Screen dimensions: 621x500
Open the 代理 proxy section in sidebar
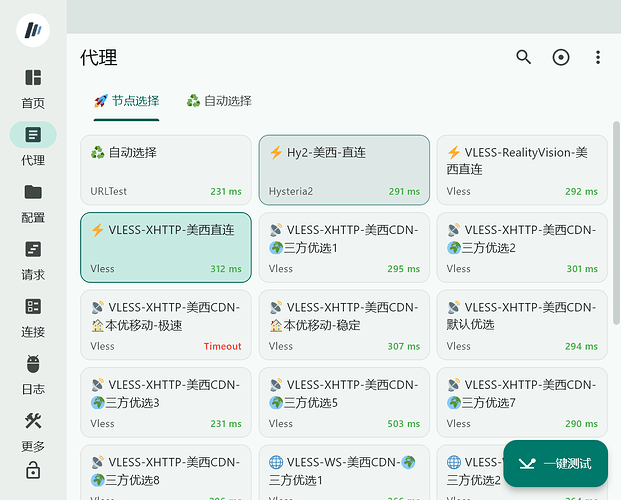(33, 144)
